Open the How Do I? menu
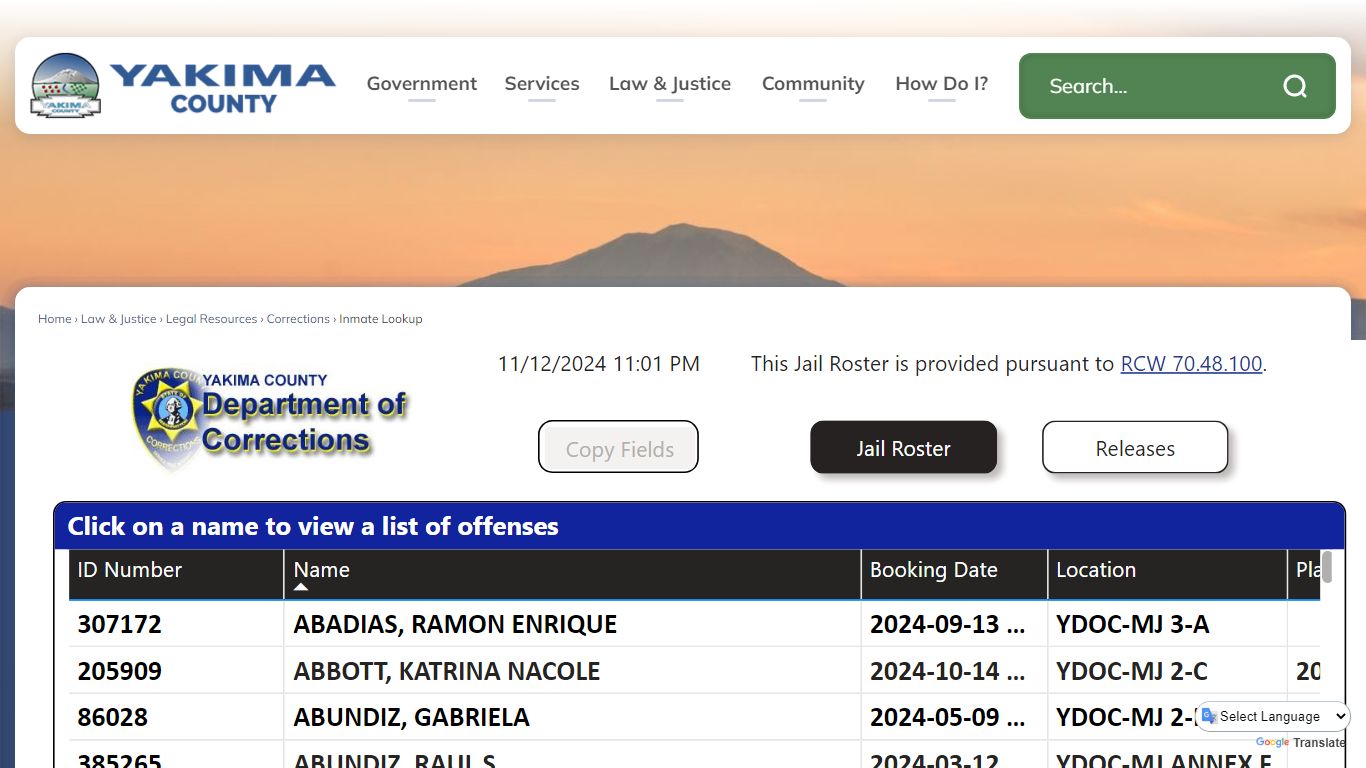Screen dimensions: 1366x768 942,84
